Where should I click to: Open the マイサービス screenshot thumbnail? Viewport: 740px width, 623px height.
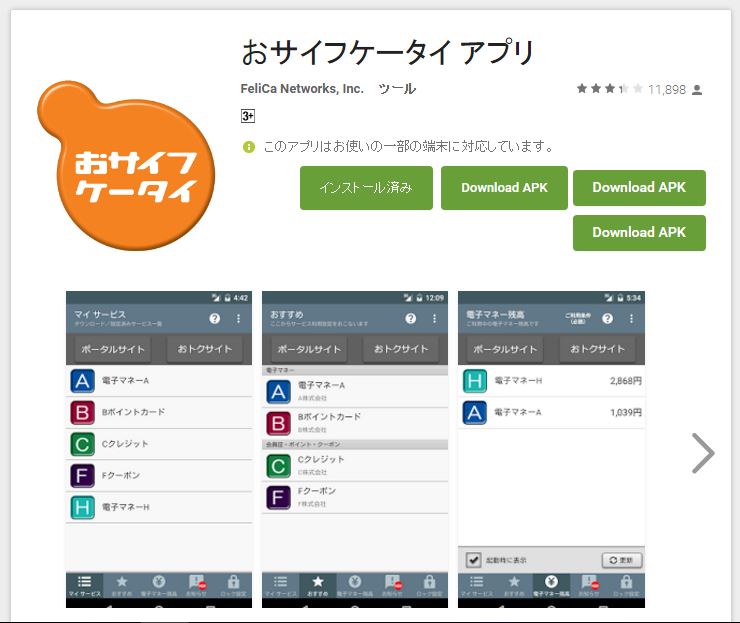pyautogui.click(x=159, y=449)
